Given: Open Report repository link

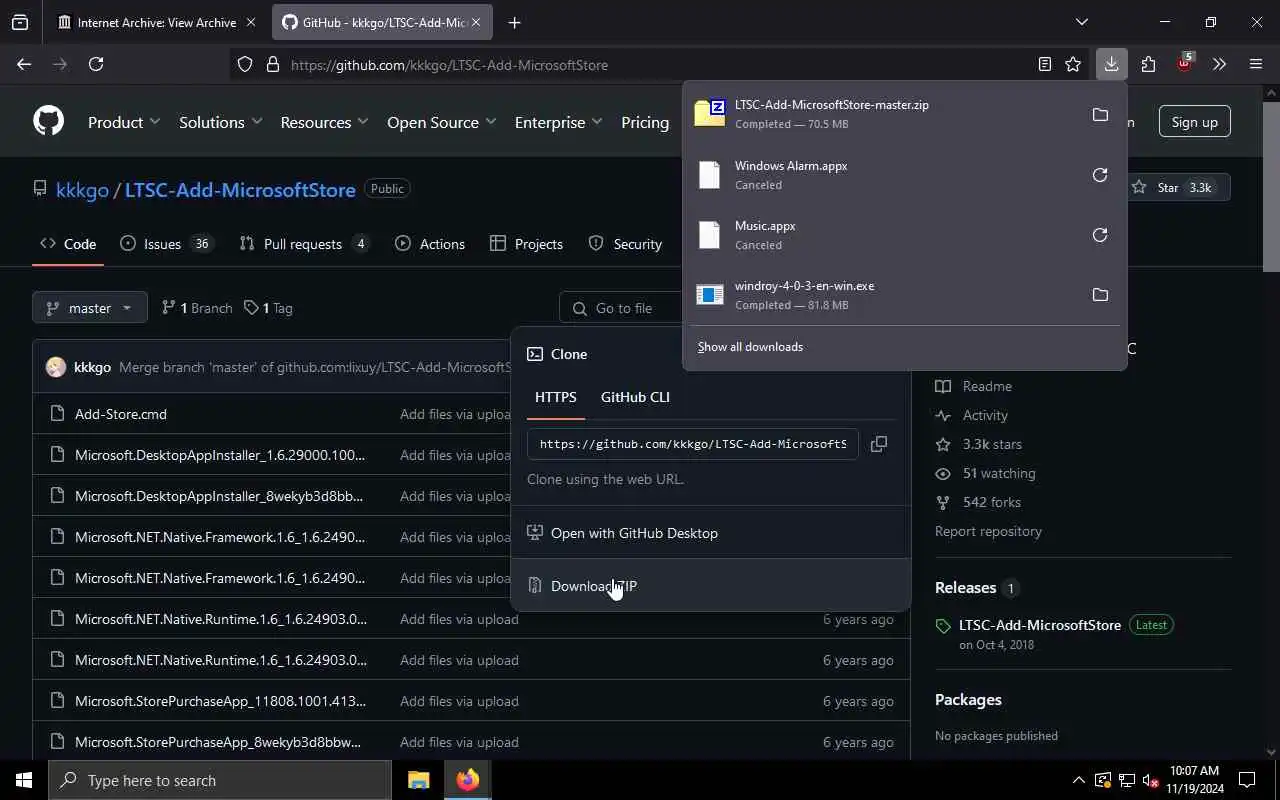Looking at the screenshot, I should point(988,531).
